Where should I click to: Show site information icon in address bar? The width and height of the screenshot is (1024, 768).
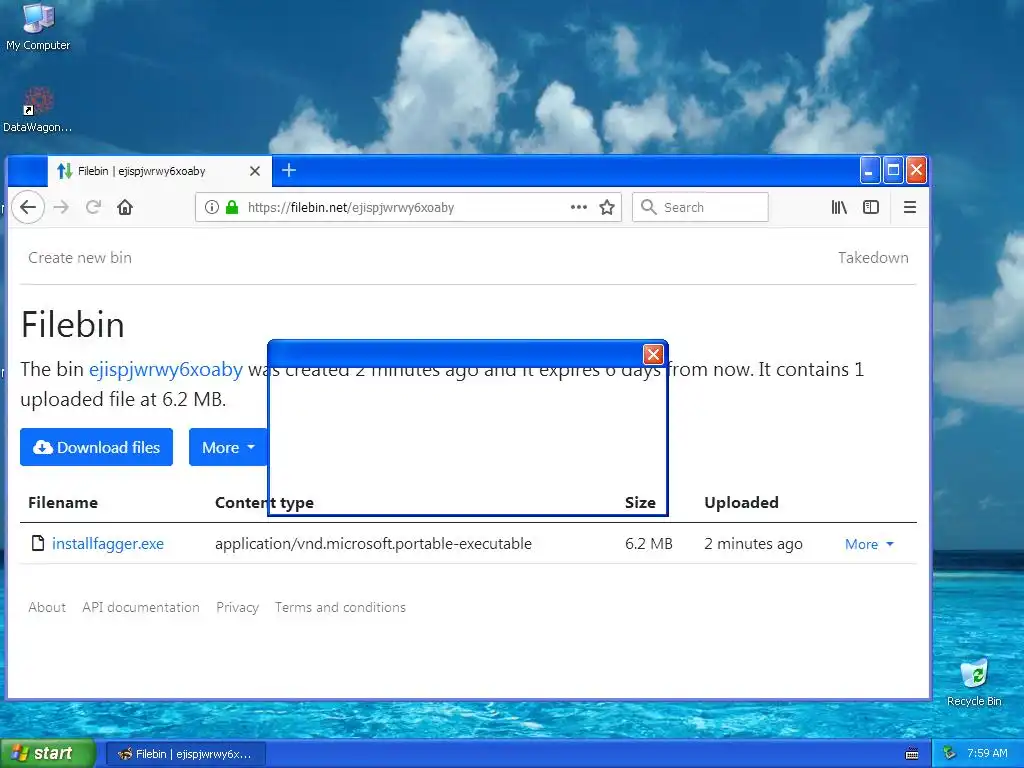[212, 208]
